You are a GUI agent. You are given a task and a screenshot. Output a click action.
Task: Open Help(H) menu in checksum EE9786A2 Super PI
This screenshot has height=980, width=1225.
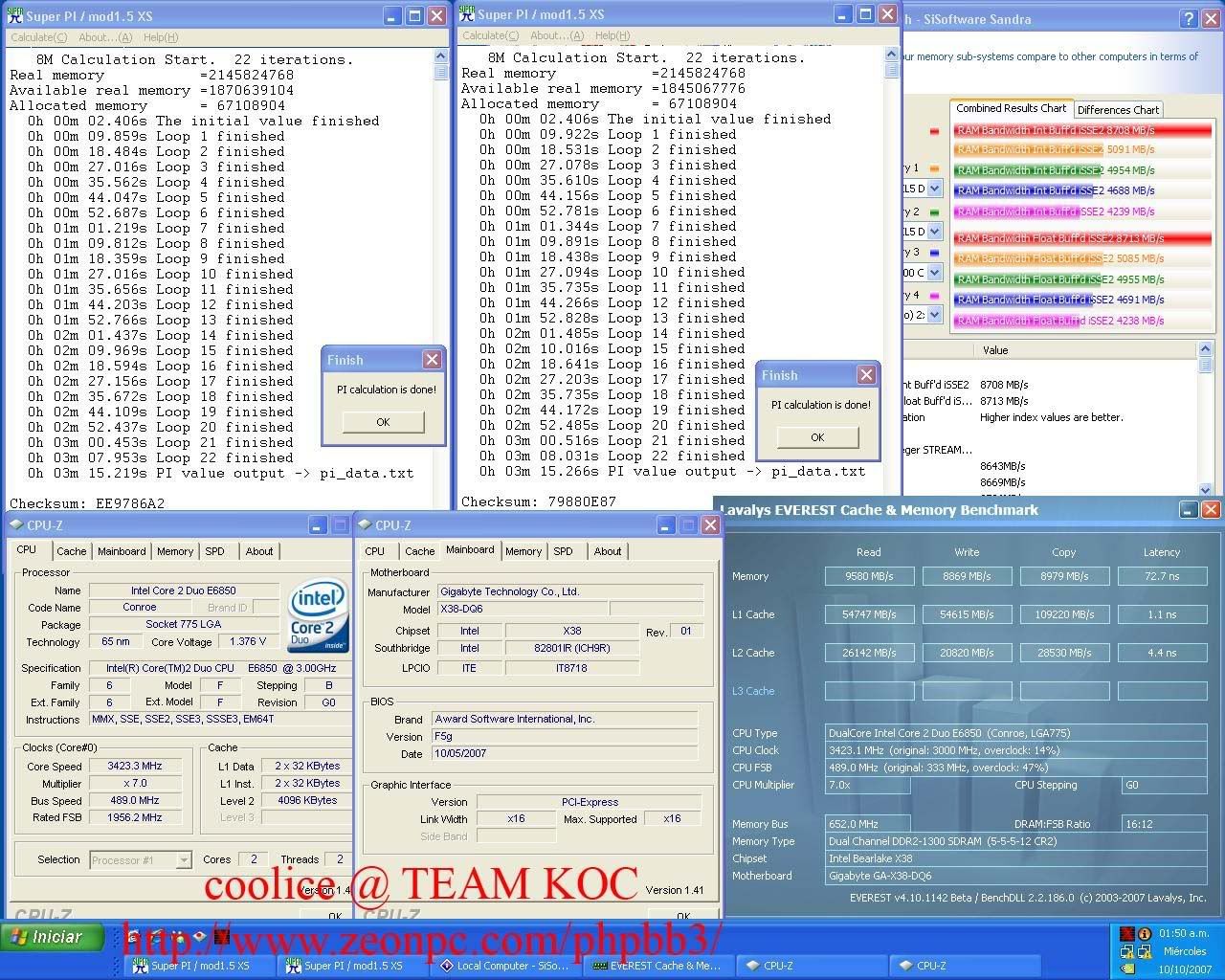pos(161,37)
